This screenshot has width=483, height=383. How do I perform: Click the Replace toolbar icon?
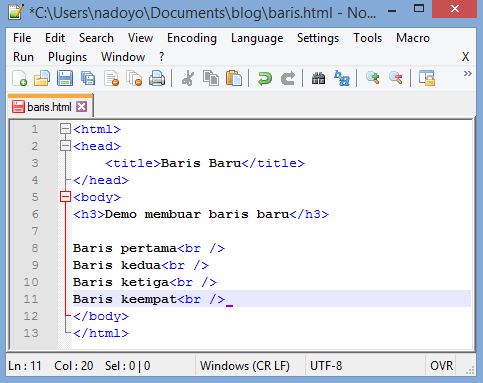pos(342,78)
